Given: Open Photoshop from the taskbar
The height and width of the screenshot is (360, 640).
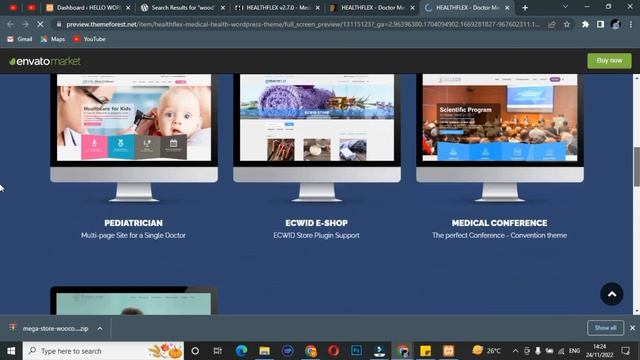Looking at the screenshot, I should (356, 351).
